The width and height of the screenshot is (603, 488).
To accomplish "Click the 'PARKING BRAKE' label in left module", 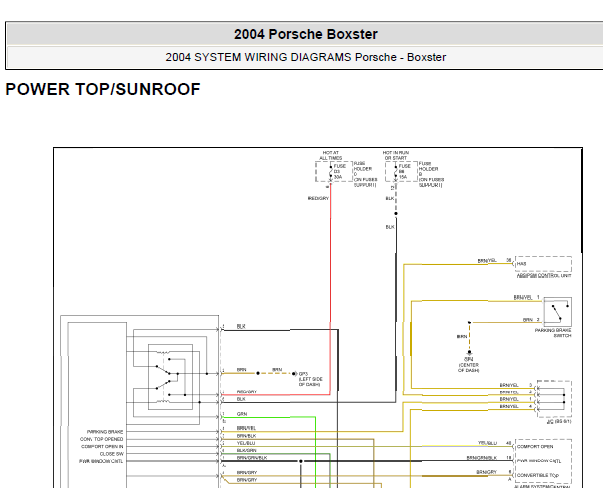I will 105,432.
